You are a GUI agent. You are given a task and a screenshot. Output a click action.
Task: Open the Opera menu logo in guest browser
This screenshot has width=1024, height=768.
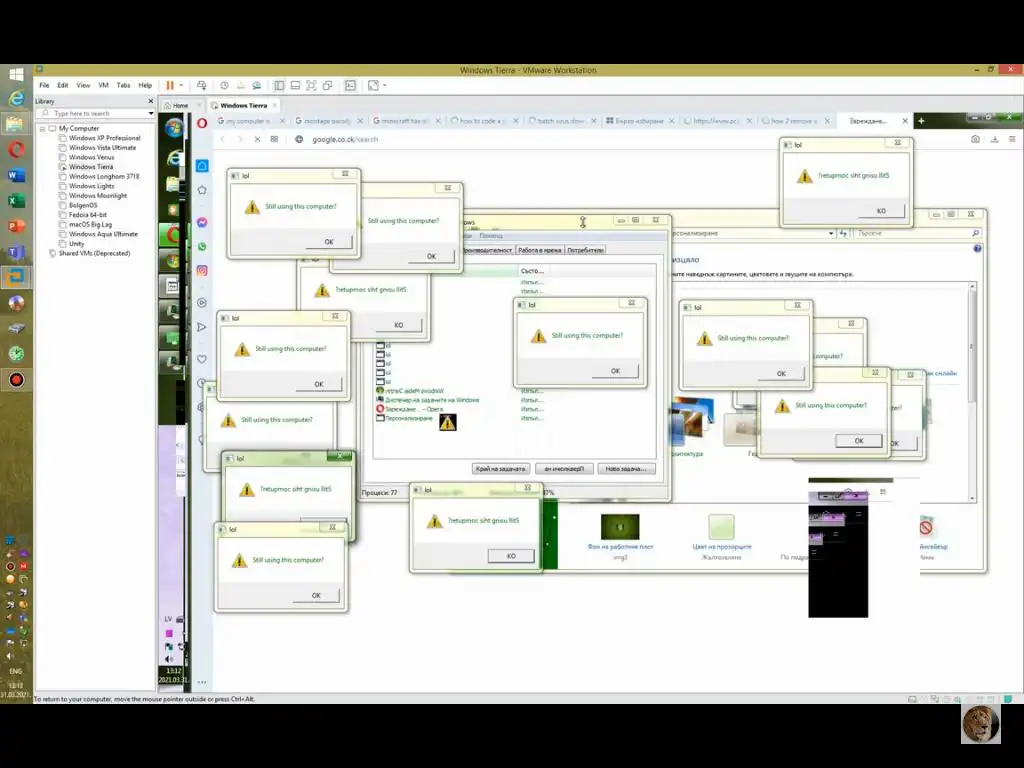click(202, 123)
